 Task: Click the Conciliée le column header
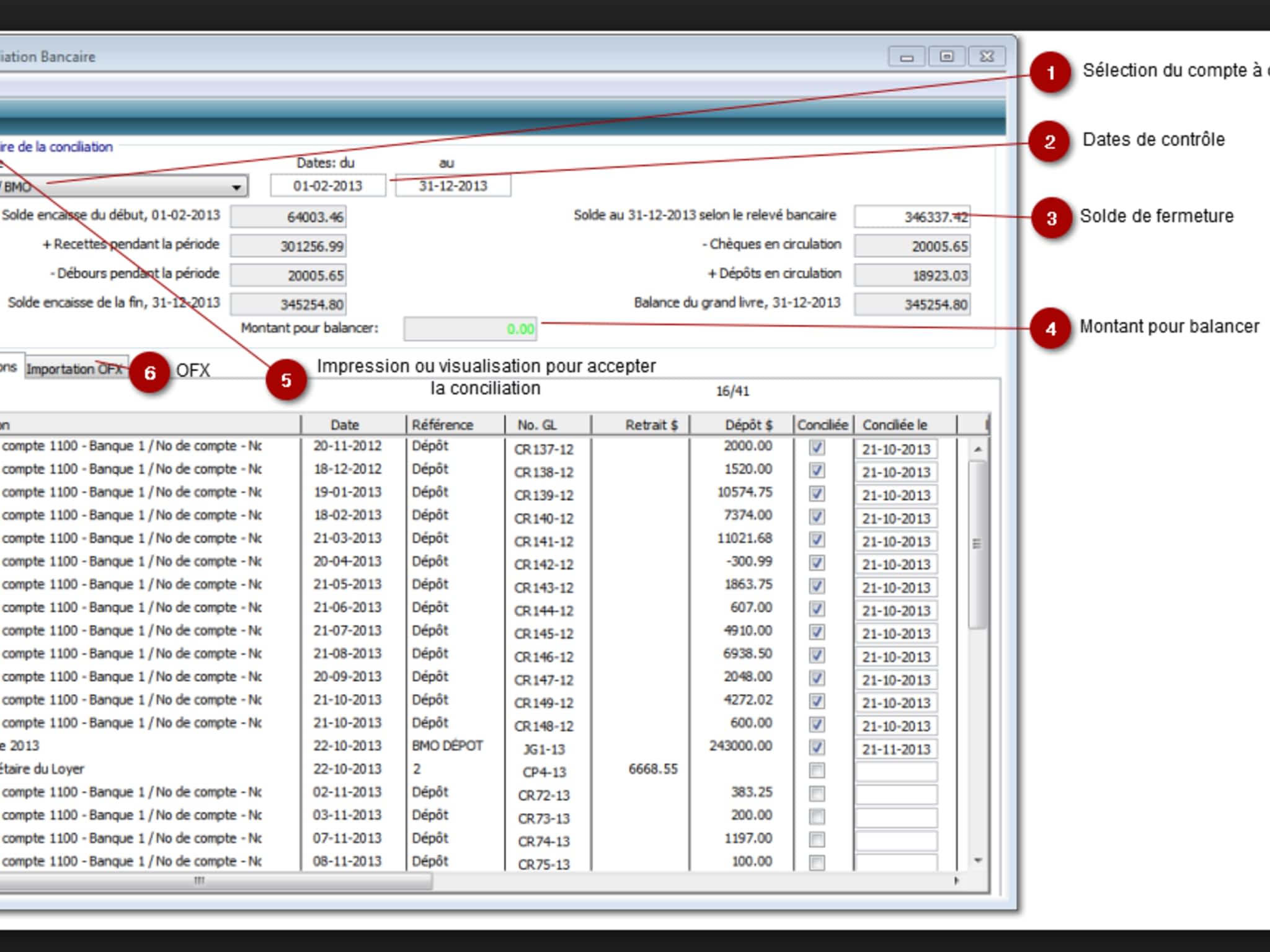click(x=905, y=425)
